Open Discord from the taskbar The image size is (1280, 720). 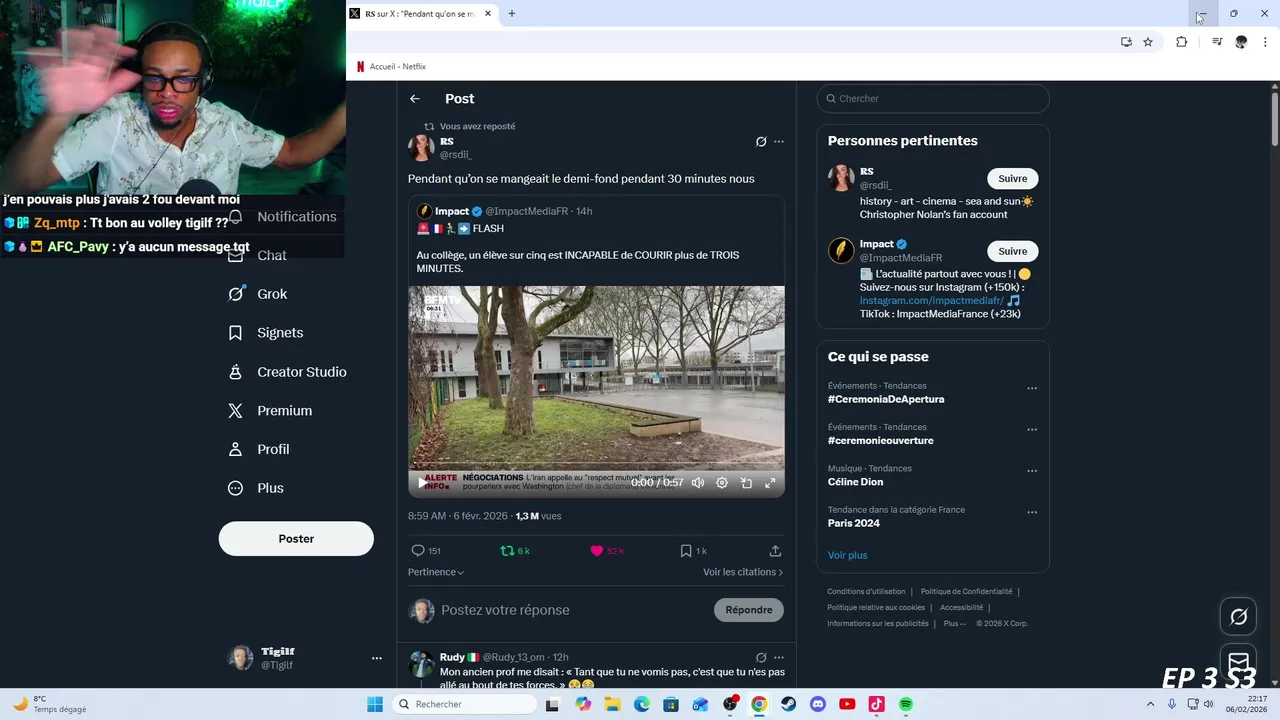pos(818,704)
